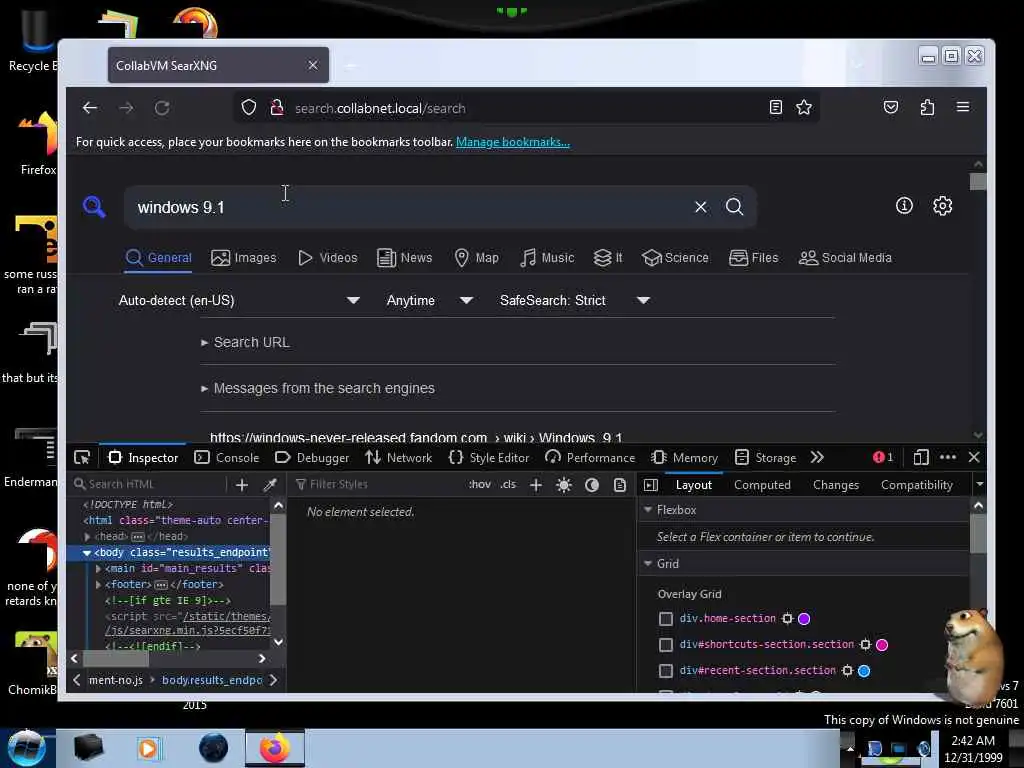Toggle the .cls class panel
This screenshot has height=768, width=1024.
[508, 485]
